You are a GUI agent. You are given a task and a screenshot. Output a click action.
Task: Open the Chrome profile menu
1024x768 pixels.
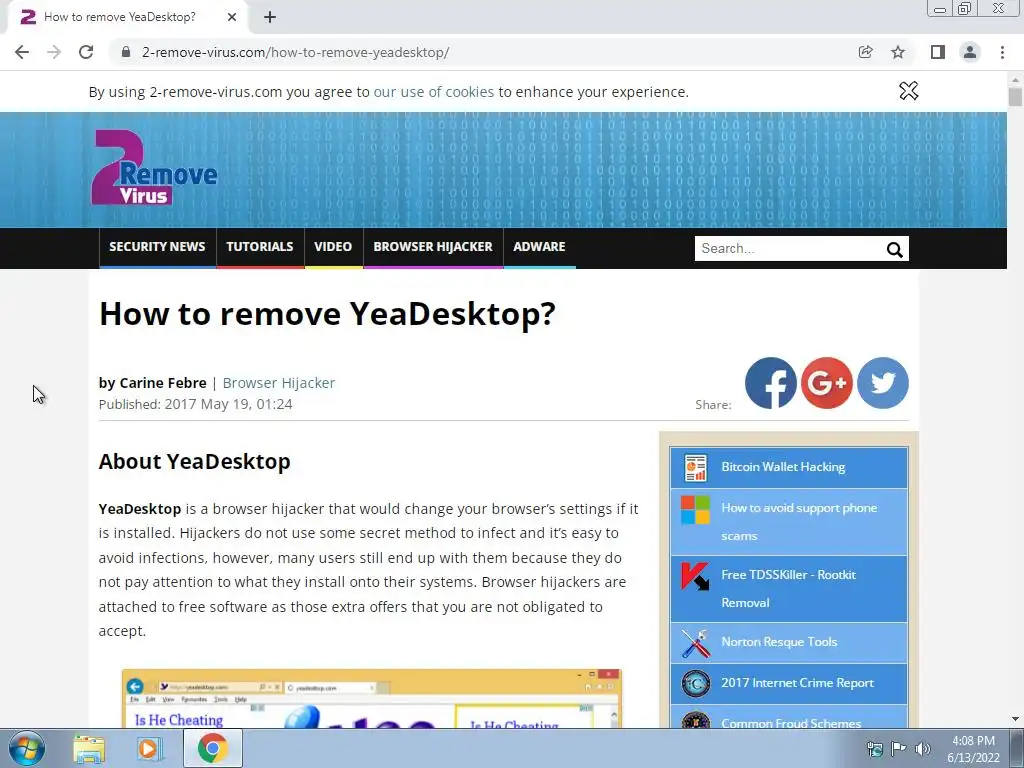970,52
